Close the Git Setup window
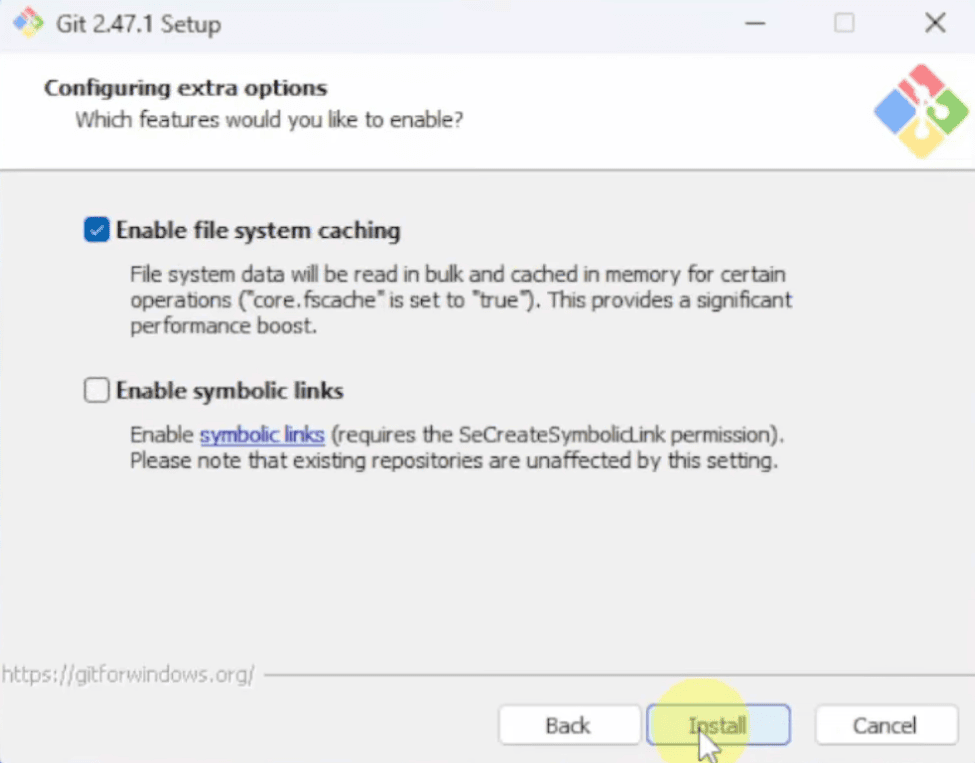The width and height of the screenshot is (975, 763). pyautogui.click(x=935, y=24)
